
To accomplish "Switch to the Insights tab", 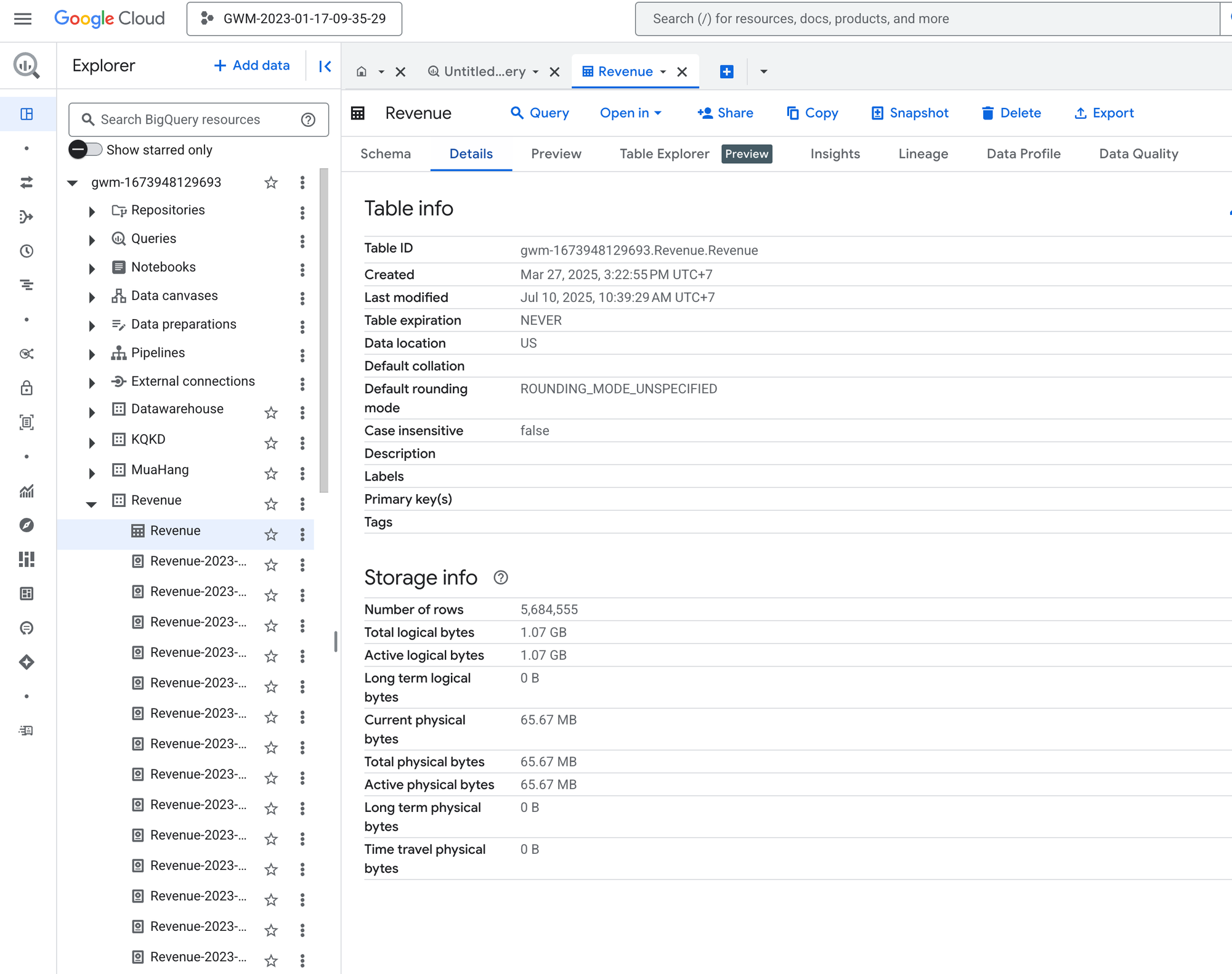I will [x=835, y=153].
